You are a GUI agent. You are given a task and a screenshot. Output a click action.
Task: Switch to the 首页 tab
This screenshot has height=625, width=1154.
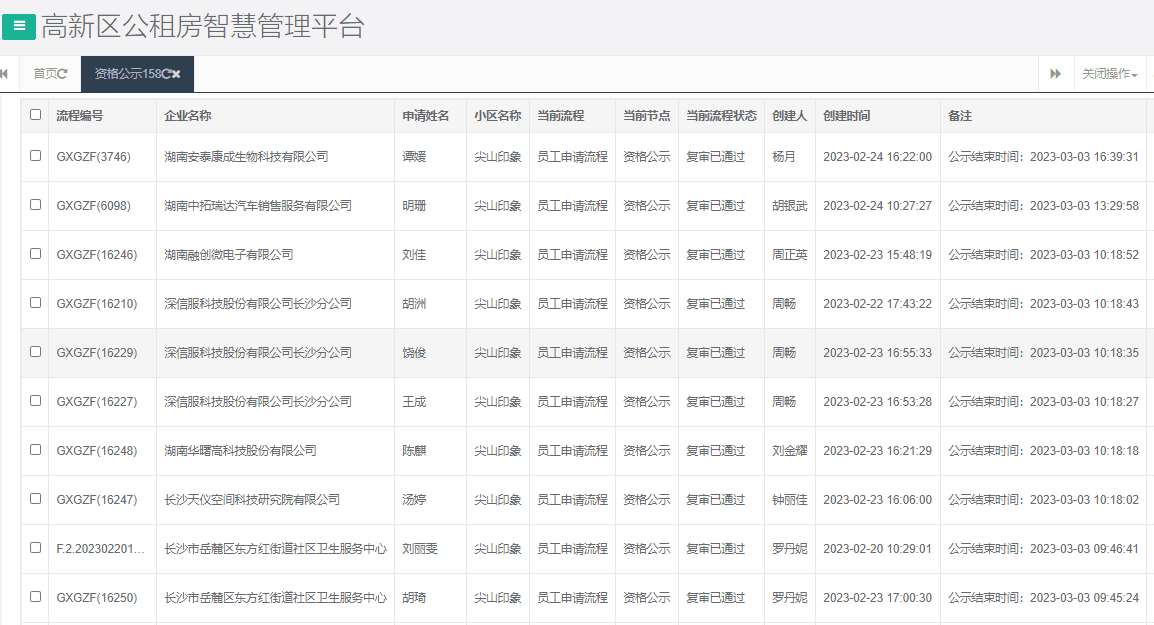pyautogui.click(x=48, y=74)
